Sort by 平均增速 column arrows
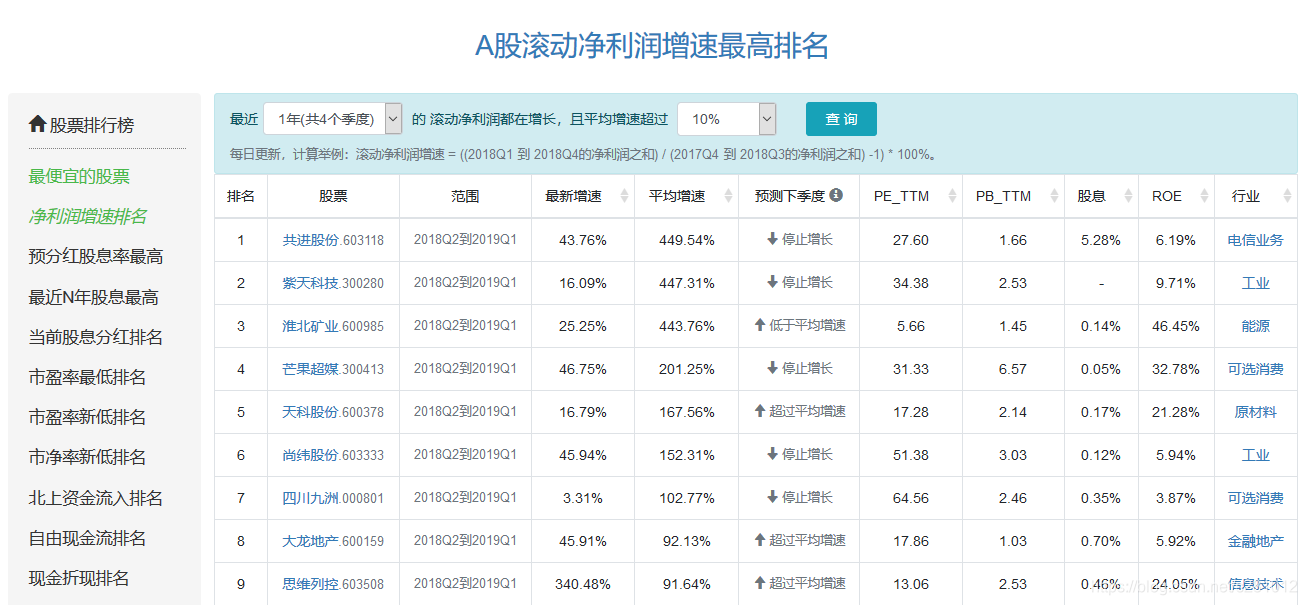 pyautogui.click(x=728, y=196)
